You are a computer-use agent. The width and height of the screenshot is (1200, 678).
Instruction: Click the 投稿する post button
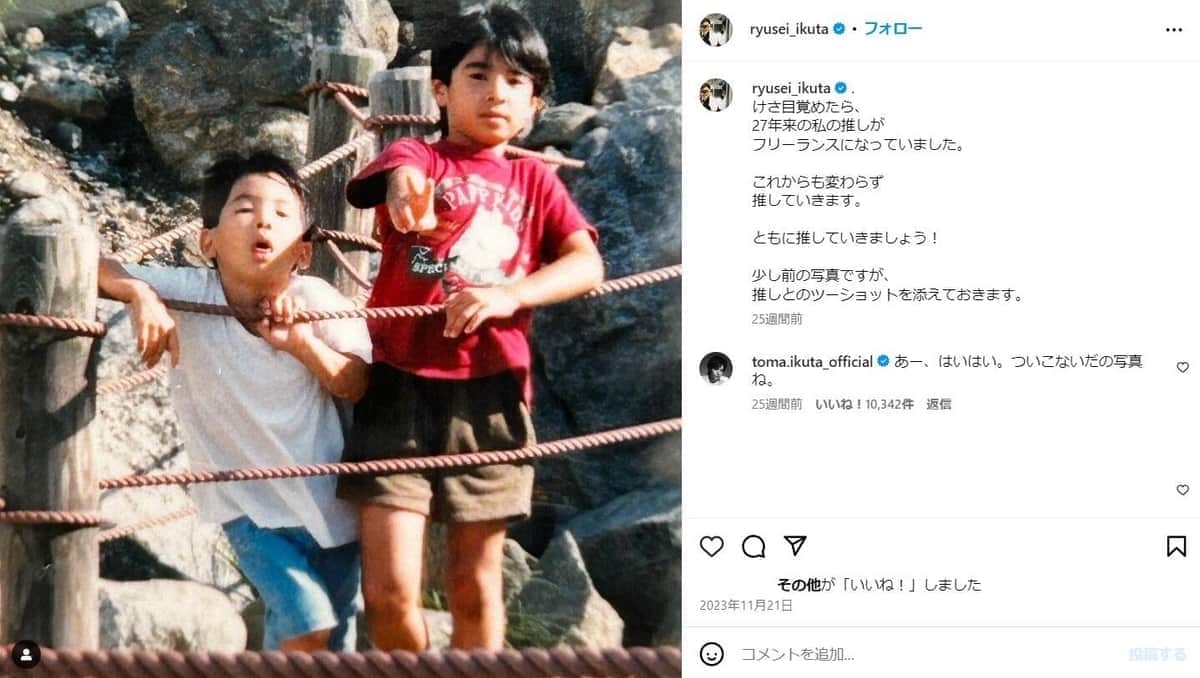[x=1158, y=654]
